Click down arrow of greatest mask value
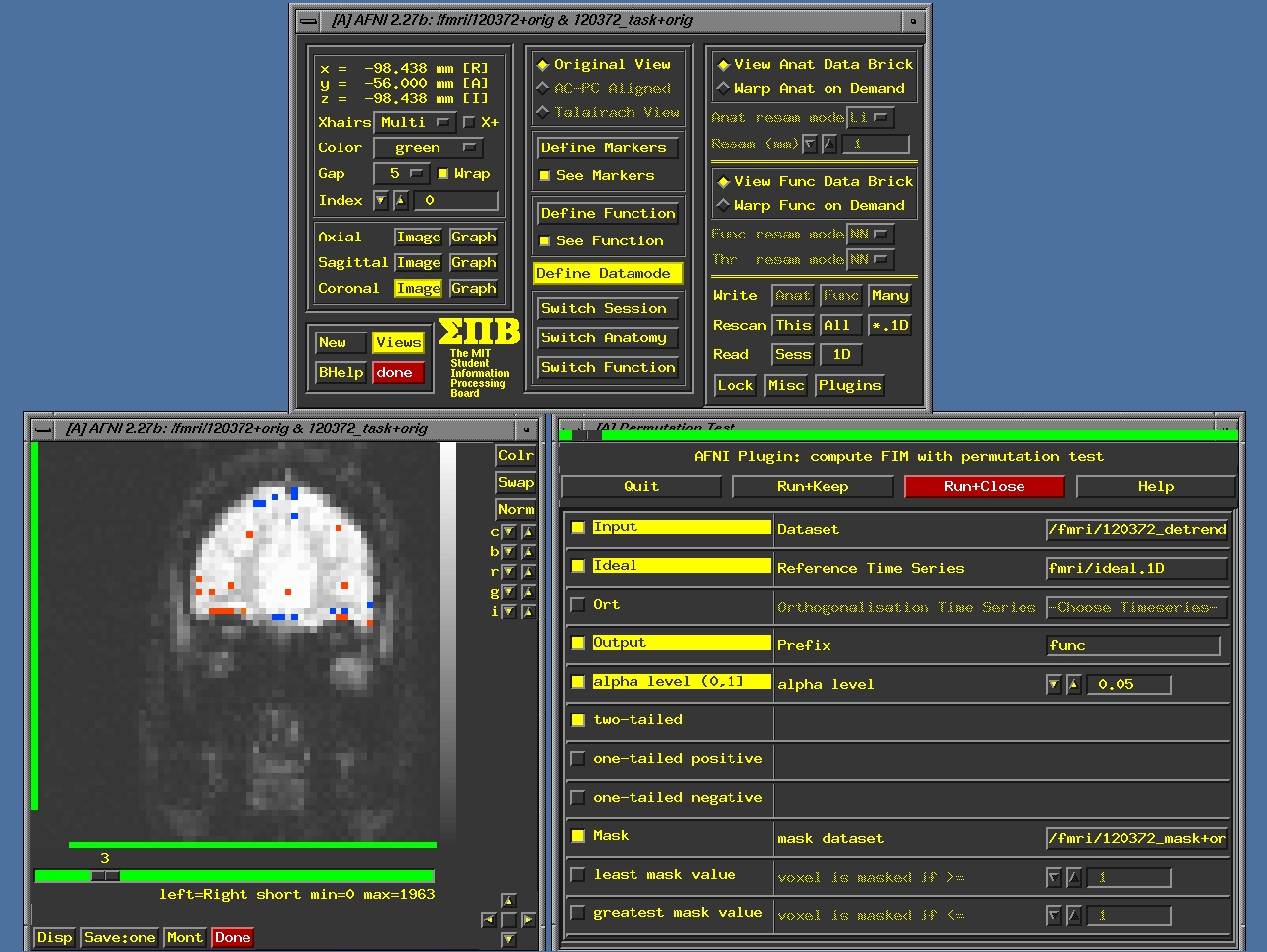This screenshot has height=952, width=1267. pyautogui.click(x=1054, y=916)
